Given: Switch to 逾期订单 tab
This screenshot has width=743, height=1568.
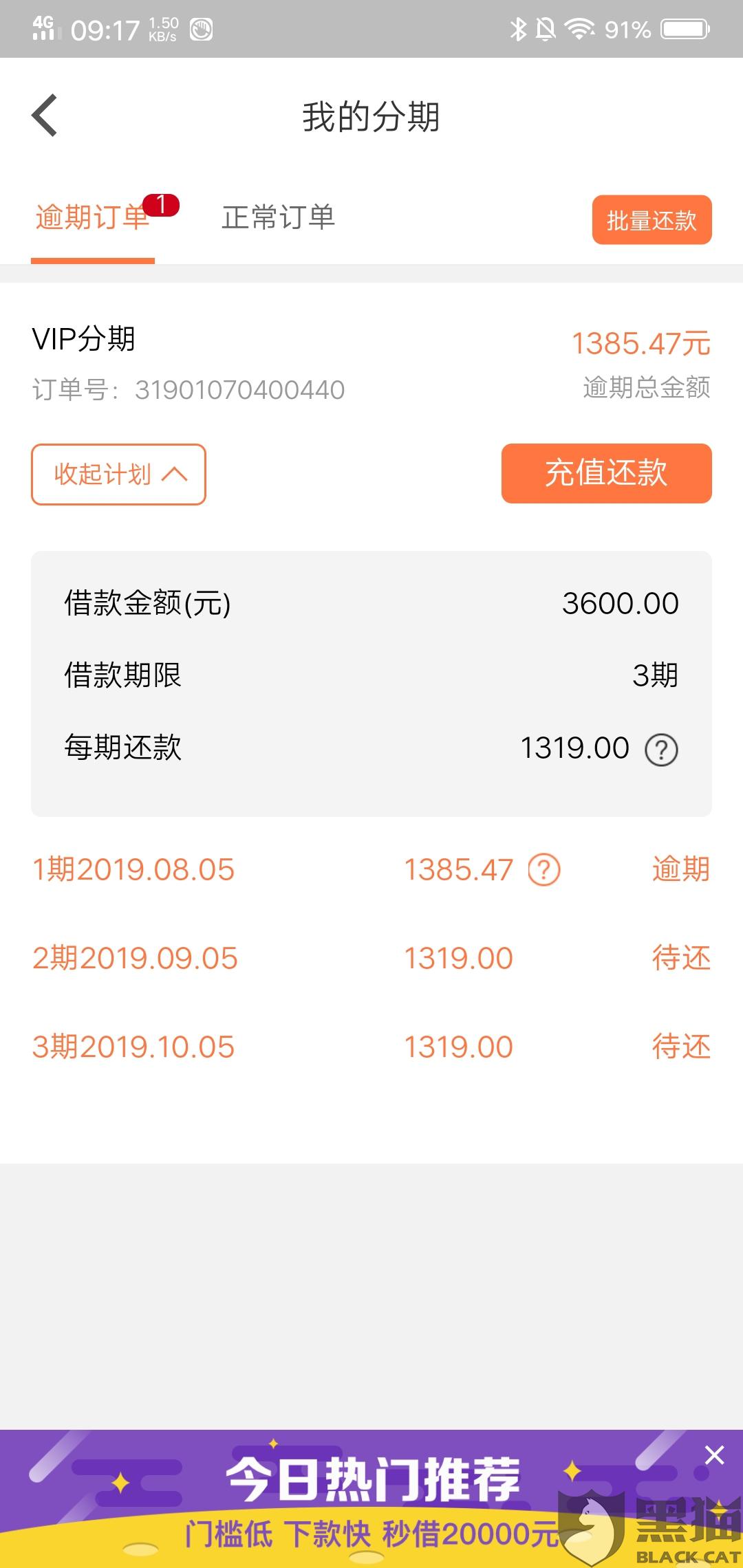Looking at the screenshot, I should tap(92, 217).
